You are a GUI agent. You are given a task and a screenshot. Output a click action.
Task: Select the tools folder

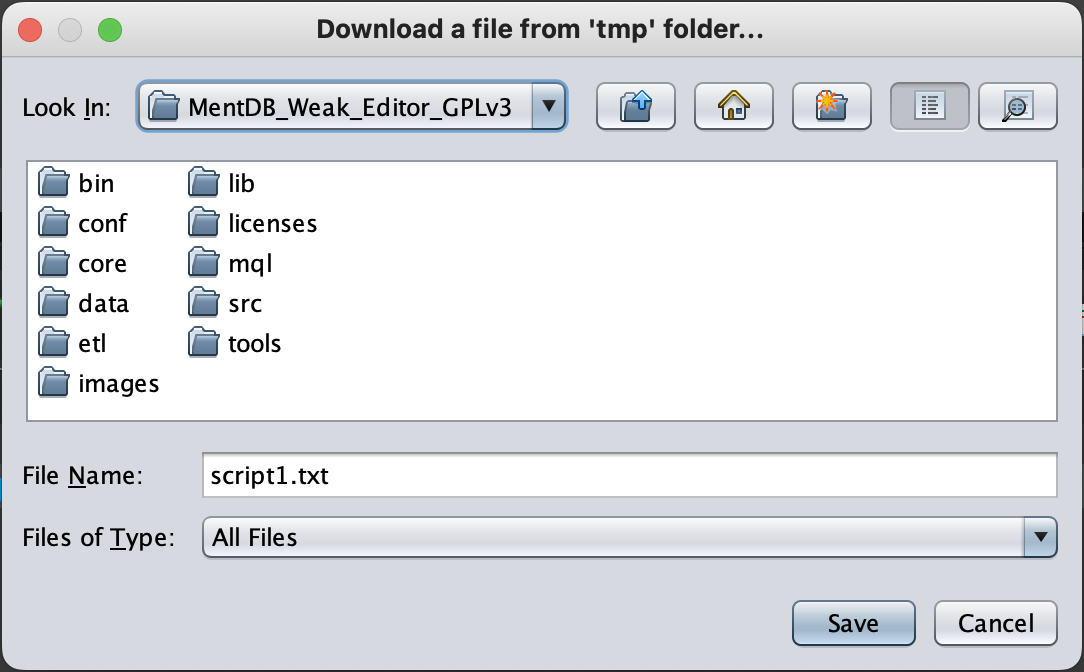[x=254, y=344]
